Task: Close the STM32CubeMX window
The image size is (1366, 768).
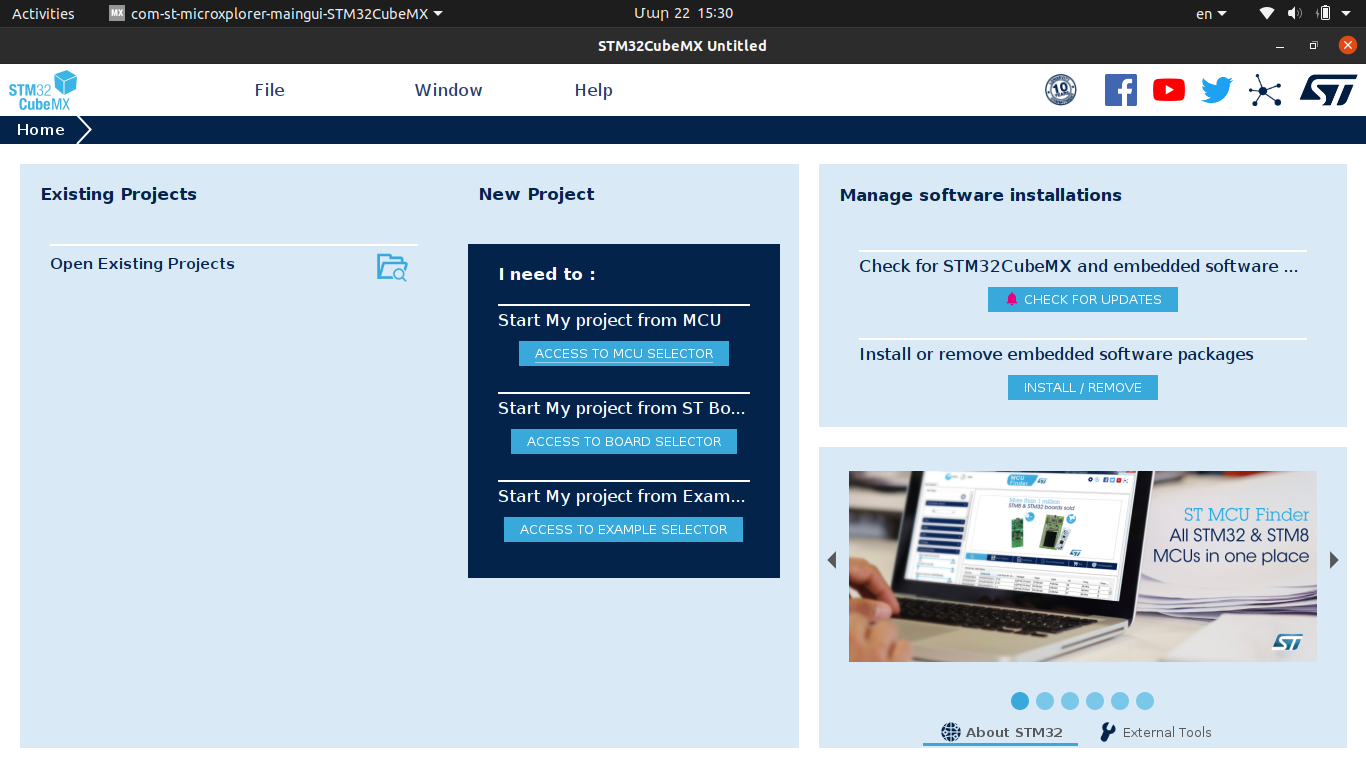Action: point(1348,45)
